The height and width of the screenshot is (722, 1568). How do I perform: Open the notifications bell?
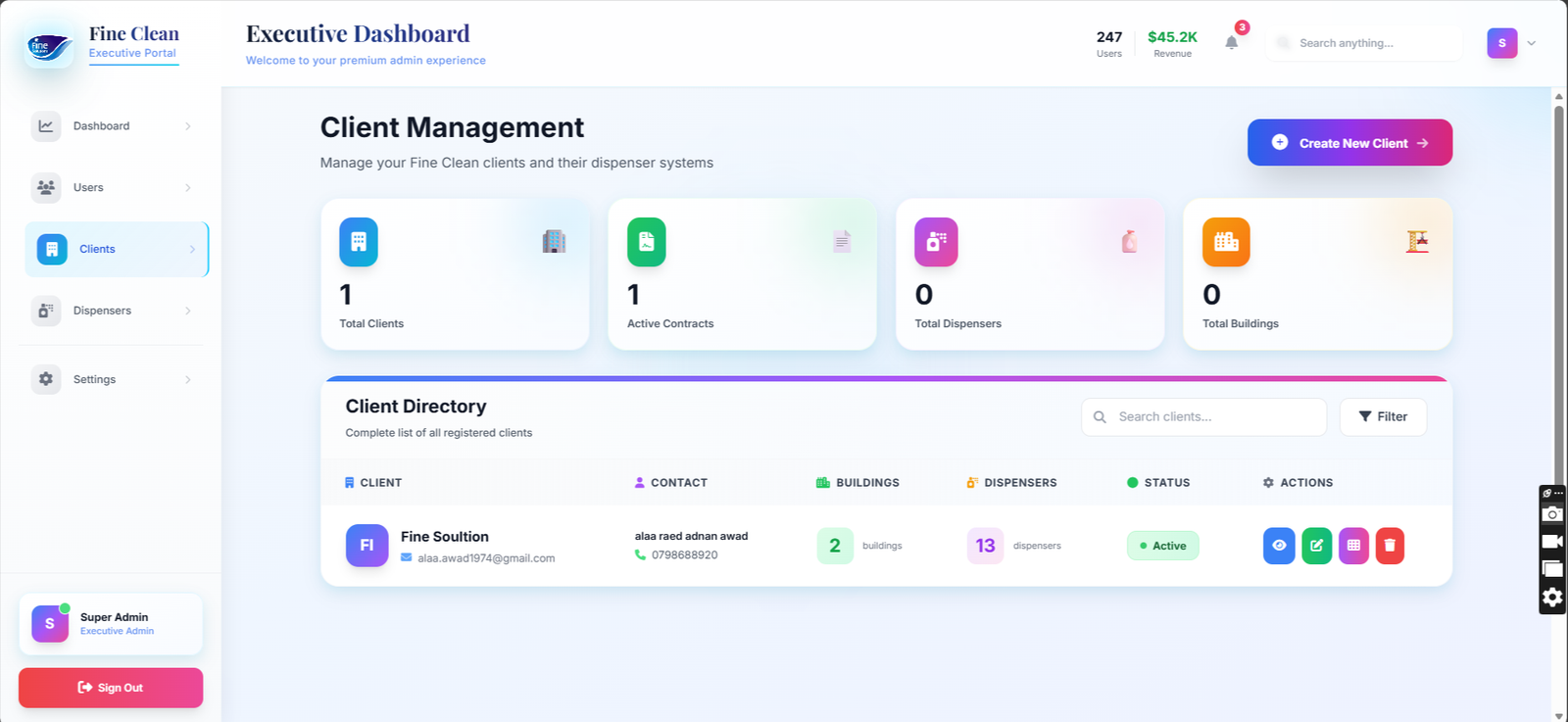click(1232, 42)
